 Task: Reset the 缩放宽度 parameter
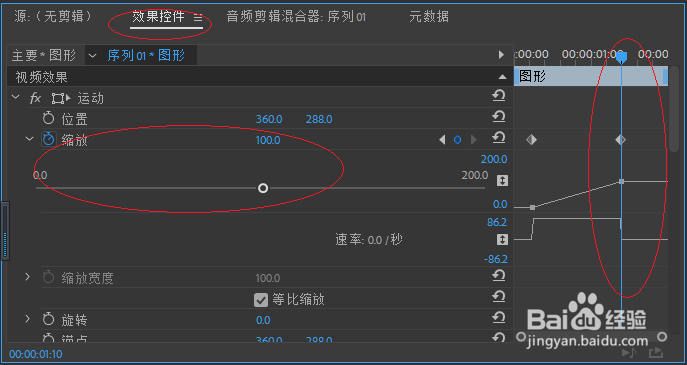coord(498,276)
